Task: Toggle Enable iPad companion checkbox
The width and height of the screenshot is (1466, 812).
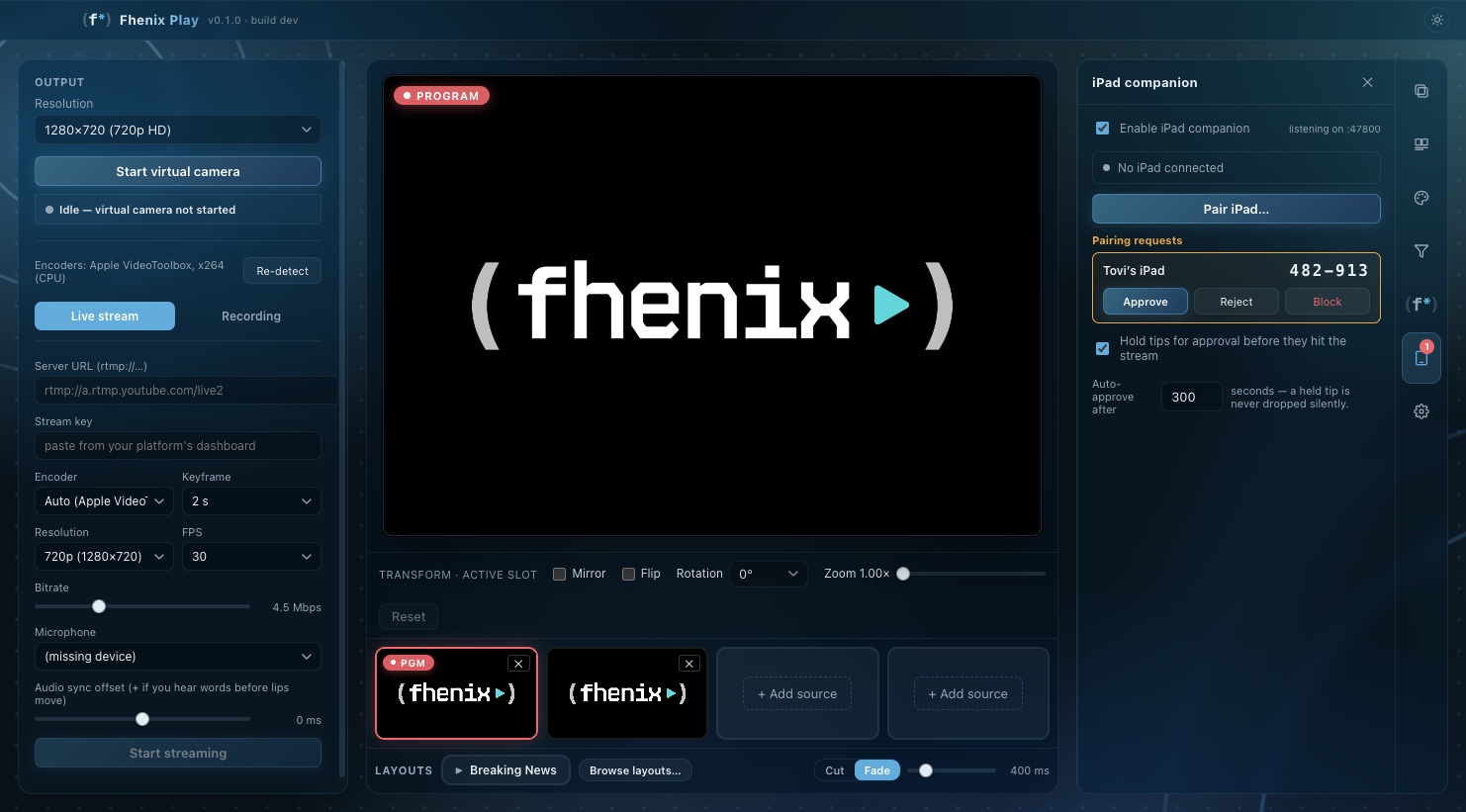Action: click(1102, 129)
